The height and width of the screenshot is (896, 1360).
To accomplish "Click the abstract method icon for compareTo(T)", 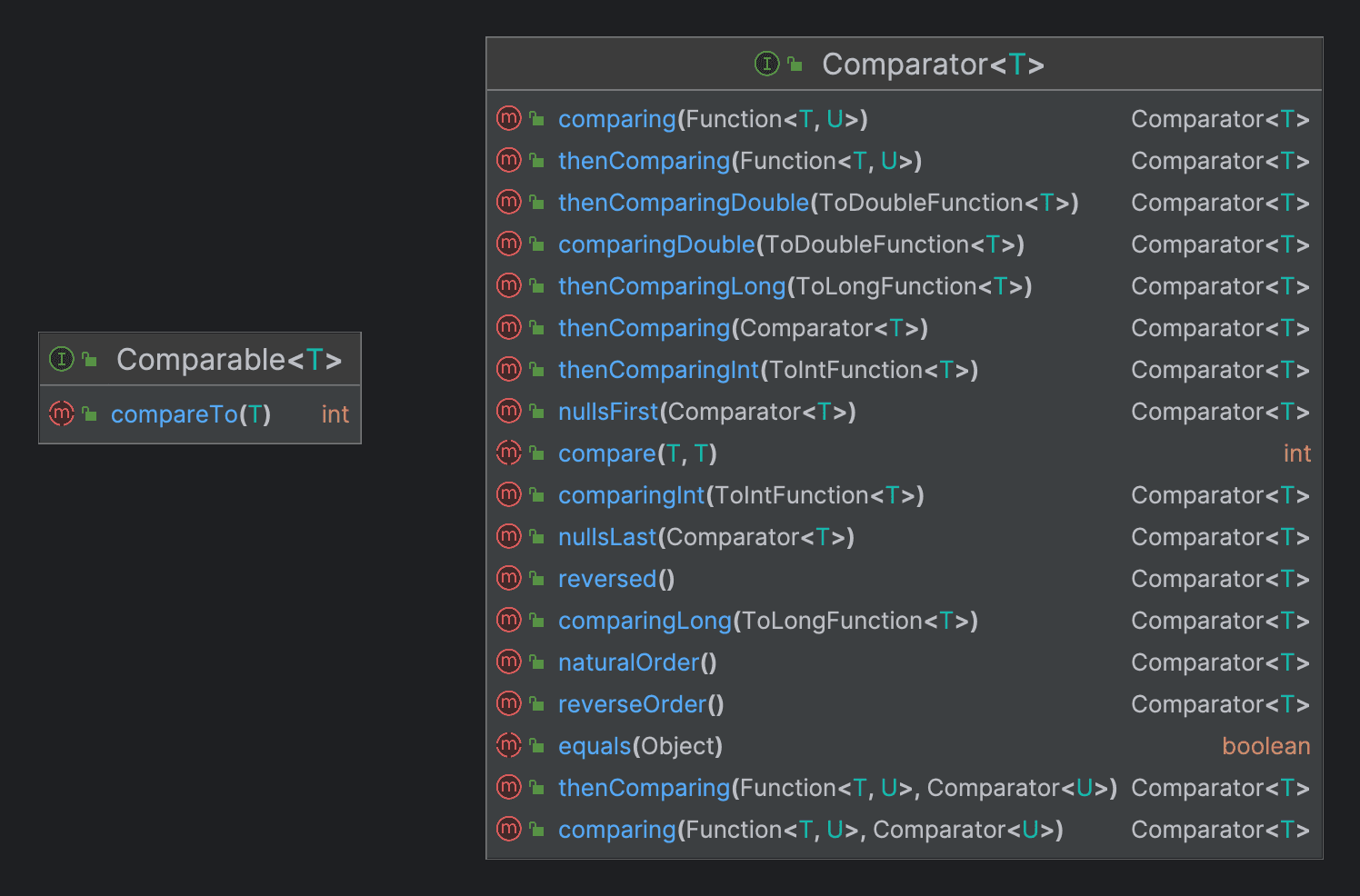I will (x=61, y=414).
